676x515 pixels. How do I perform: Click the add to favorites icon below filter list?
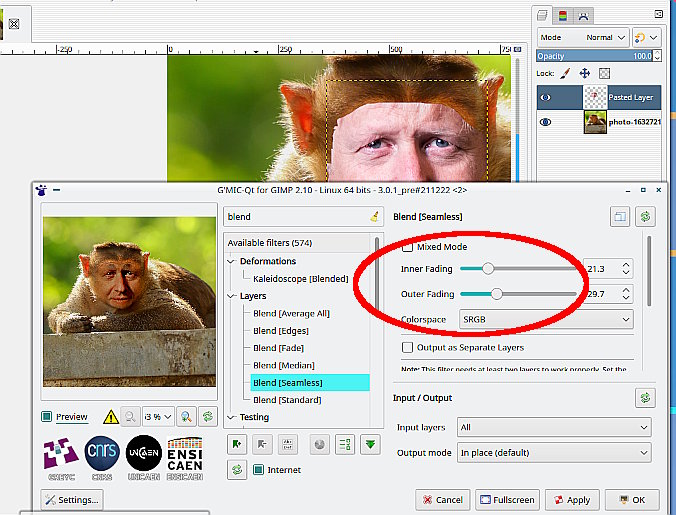click(x=237, y=444)
